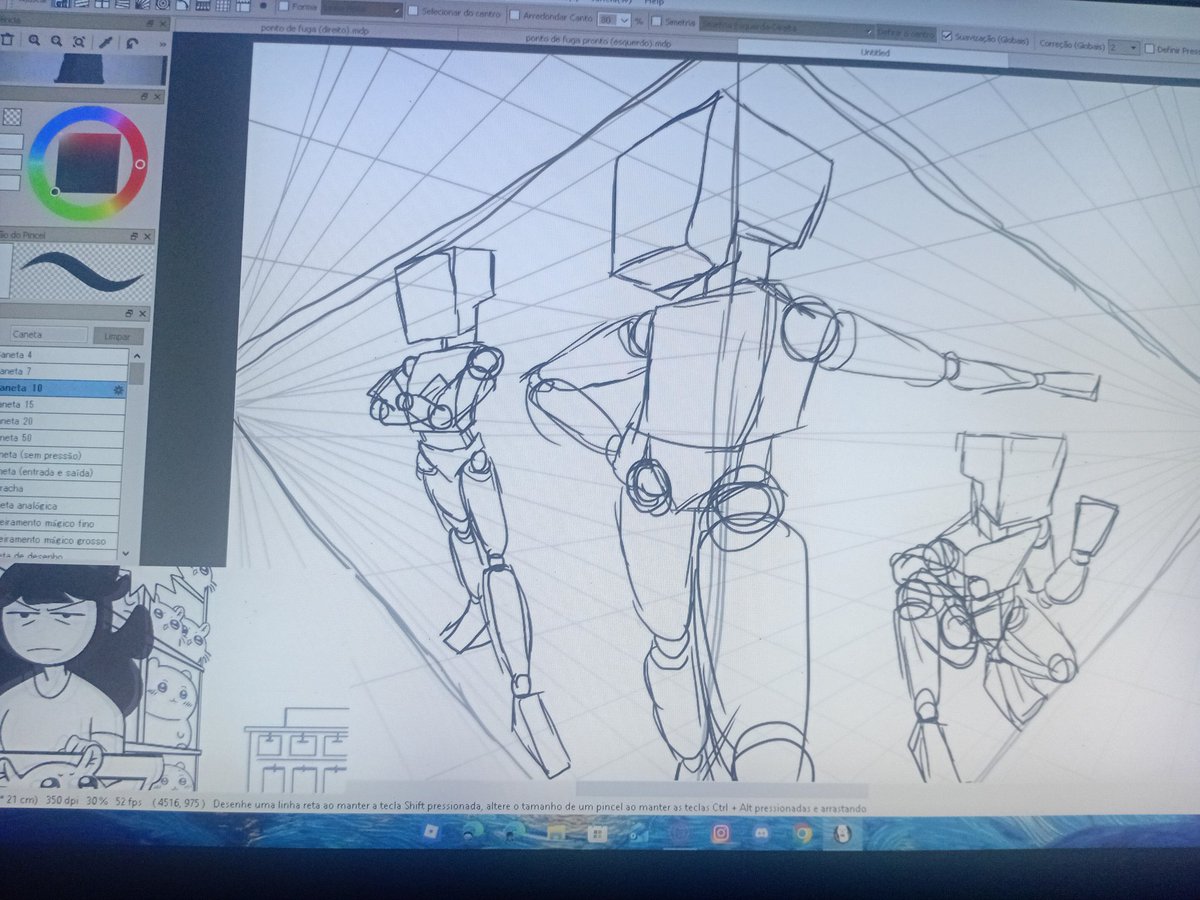Click the navigator toolbar overflow chevron

[162, 44]
